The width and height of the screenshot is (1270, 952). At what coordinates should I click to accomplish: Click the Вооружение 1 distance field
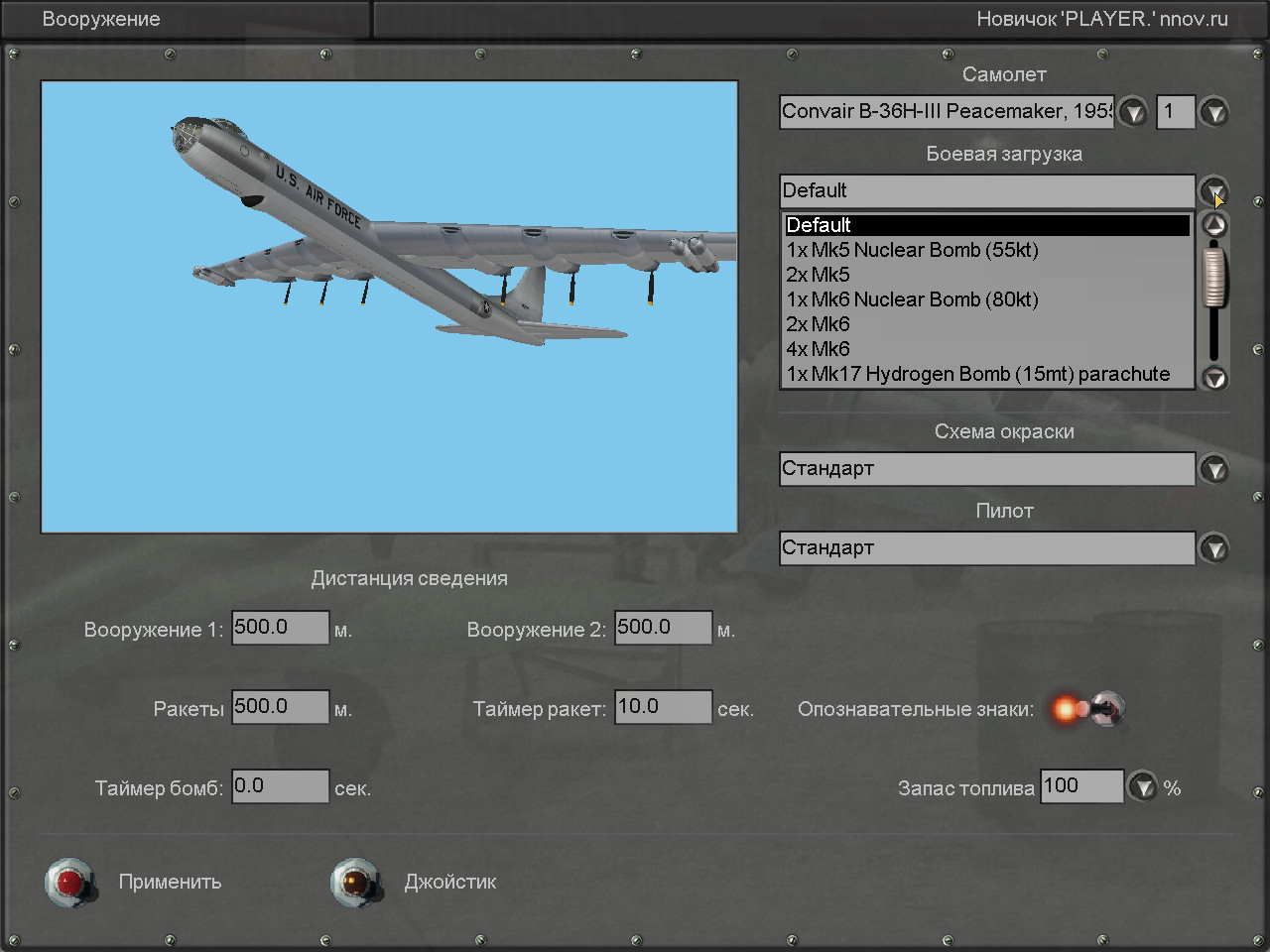pos(280,628)
